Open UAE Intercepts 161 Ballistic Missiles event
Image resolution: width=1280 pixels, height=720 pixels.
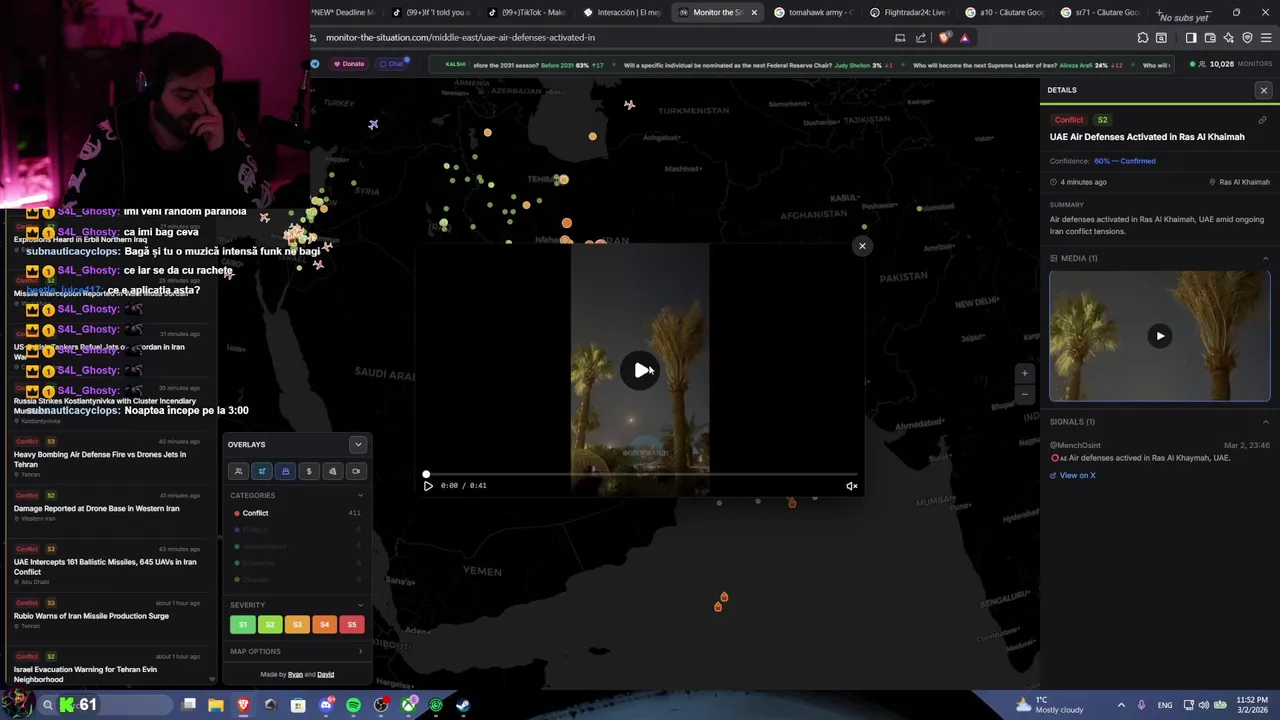(108, 566)
